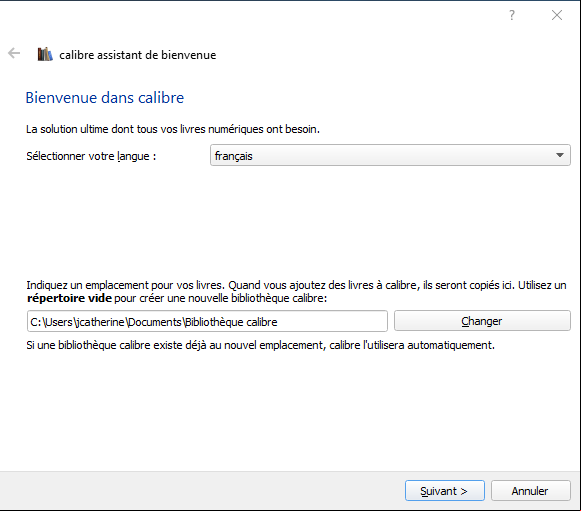Open the français language combo box
This screenshot has height=511, width=581.
coord(390,155)
